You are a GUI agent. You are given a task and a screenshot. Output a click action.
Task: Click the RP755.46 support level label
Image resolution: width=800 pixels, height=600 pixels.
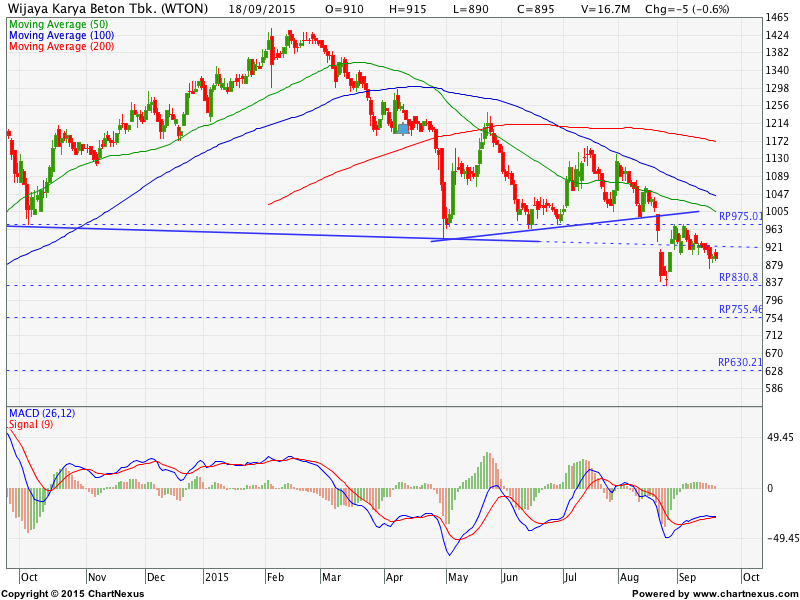click(740, 309)
